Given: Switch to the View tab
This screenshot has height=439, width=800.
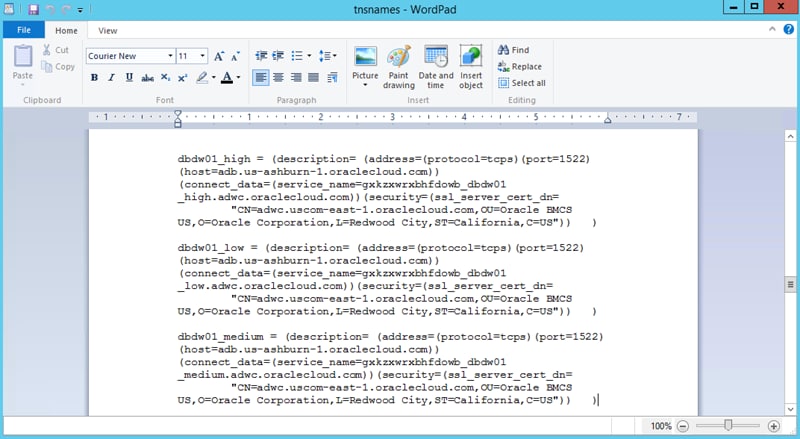Looking at the screenshot, I should coord(108,31).
